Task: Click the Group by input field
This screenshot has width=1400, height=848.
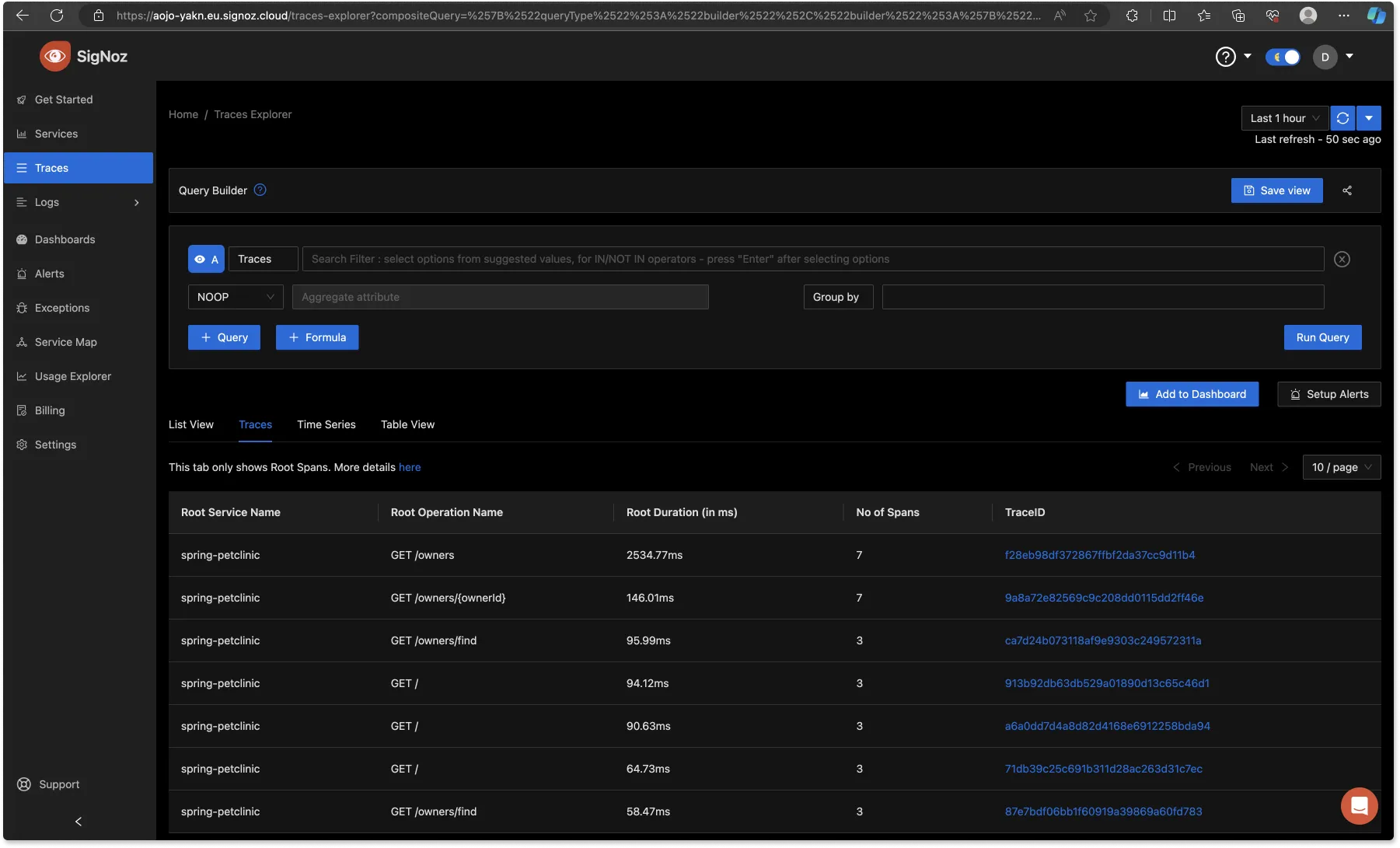Action: point(1103,297)
